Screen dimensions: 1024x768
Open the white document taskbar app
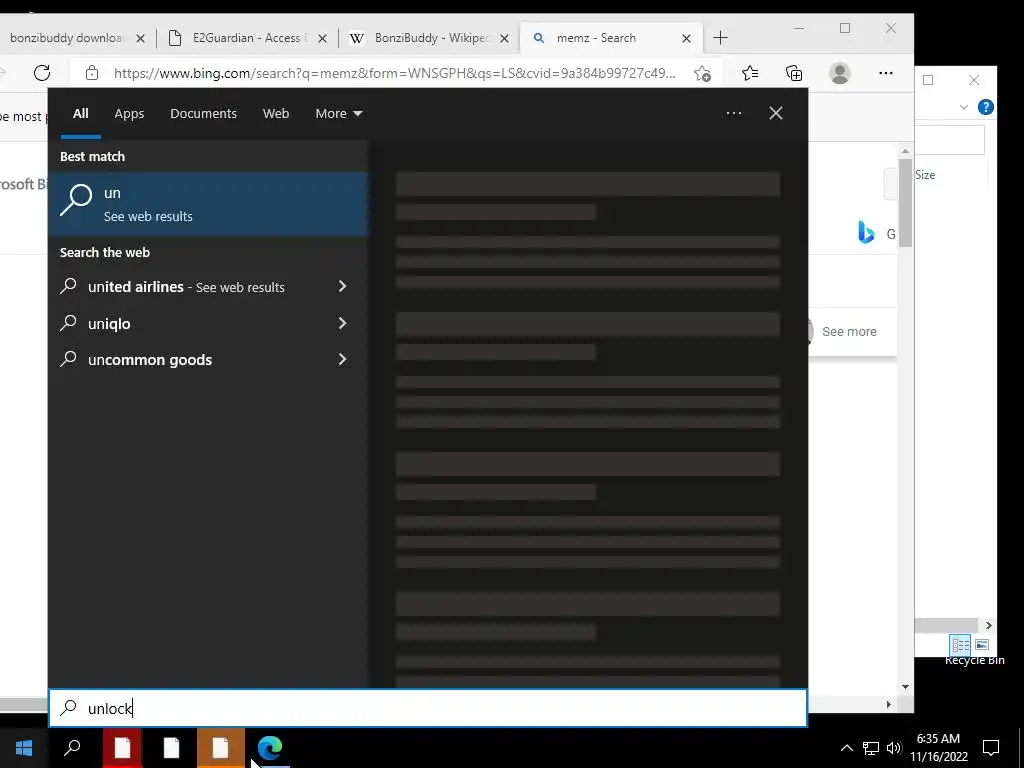point(171,748)
